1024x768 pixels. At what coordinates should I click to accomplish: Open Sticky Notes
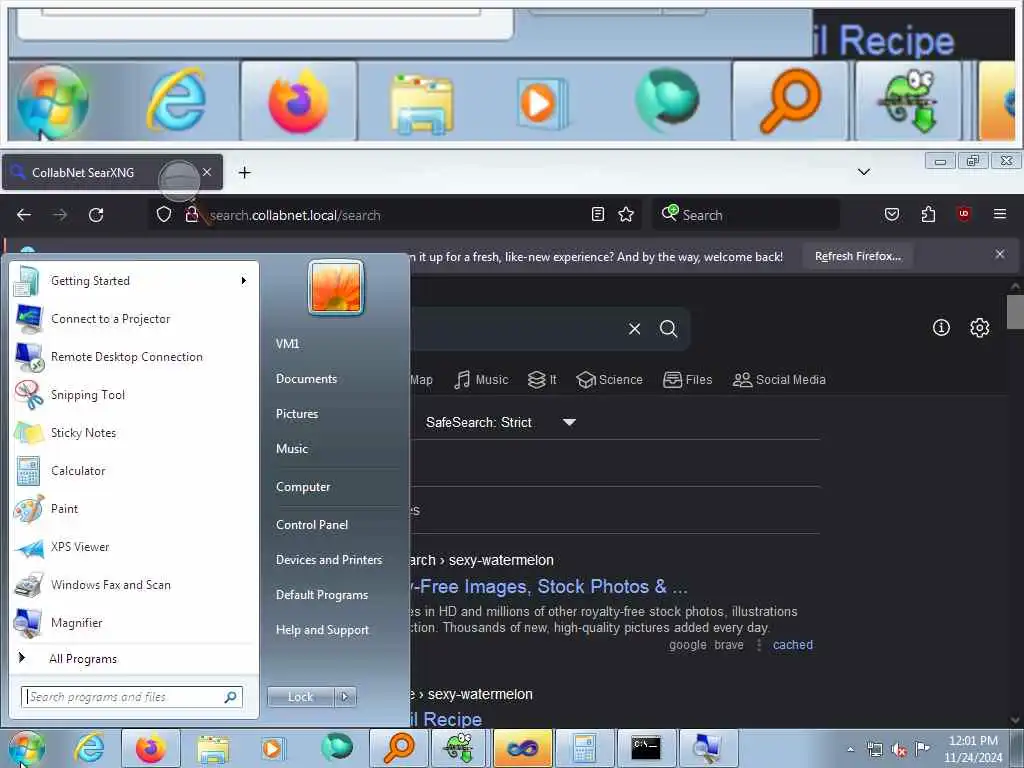click(x=133, y=432)
